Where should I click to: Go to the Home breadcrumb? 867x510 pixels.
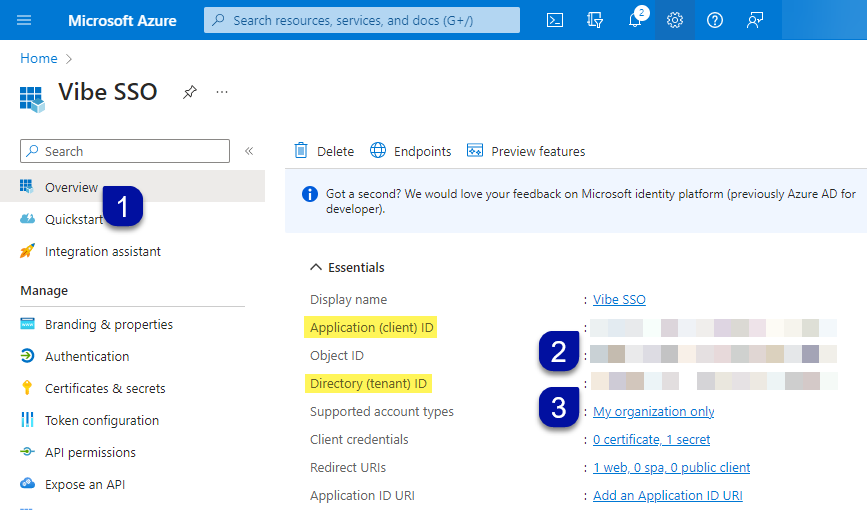(39, 58)
